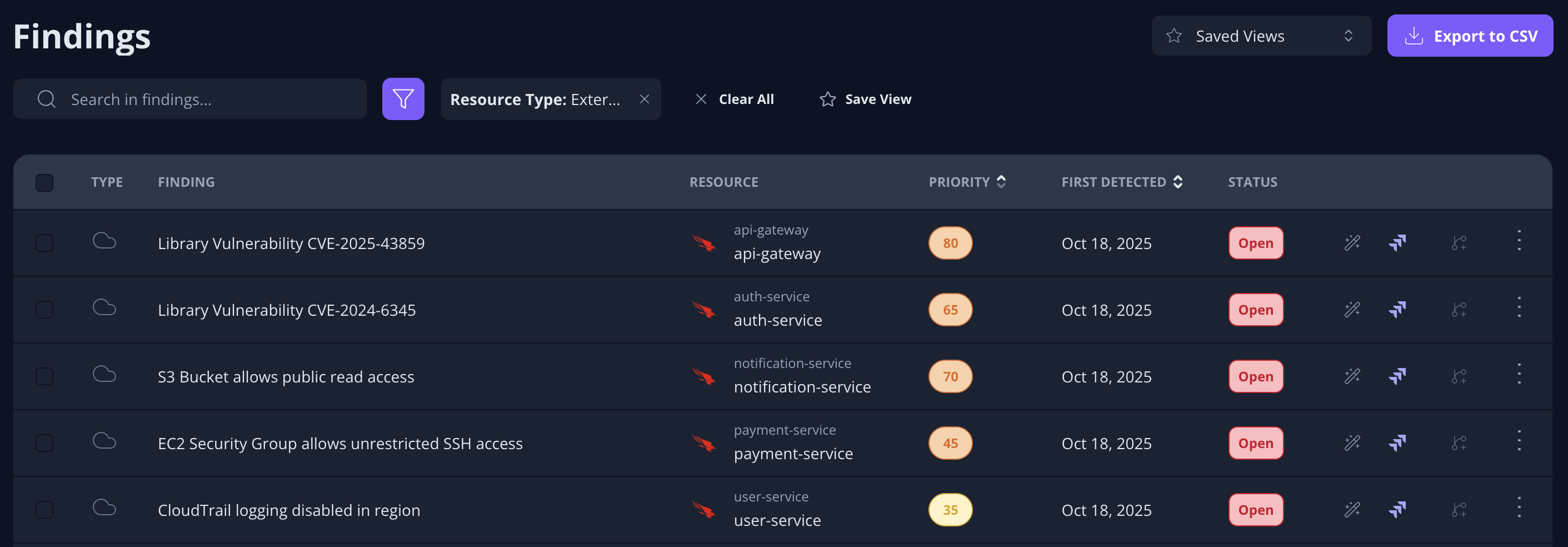Open more options menu for CVE-2024-6345 row
The height and width of the screenshot is (547, 1568).
coord(1519,307)
